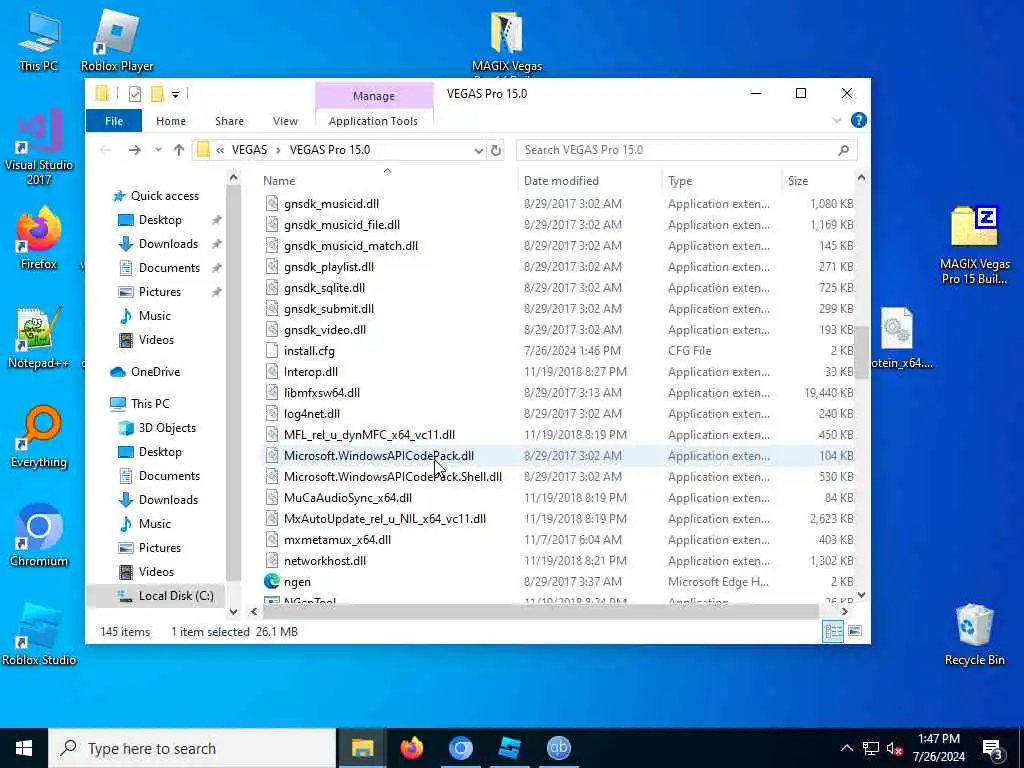Open Explorer help question mark icon
This screenshot has width=1024, height=768.
click(x=858, y=120)
